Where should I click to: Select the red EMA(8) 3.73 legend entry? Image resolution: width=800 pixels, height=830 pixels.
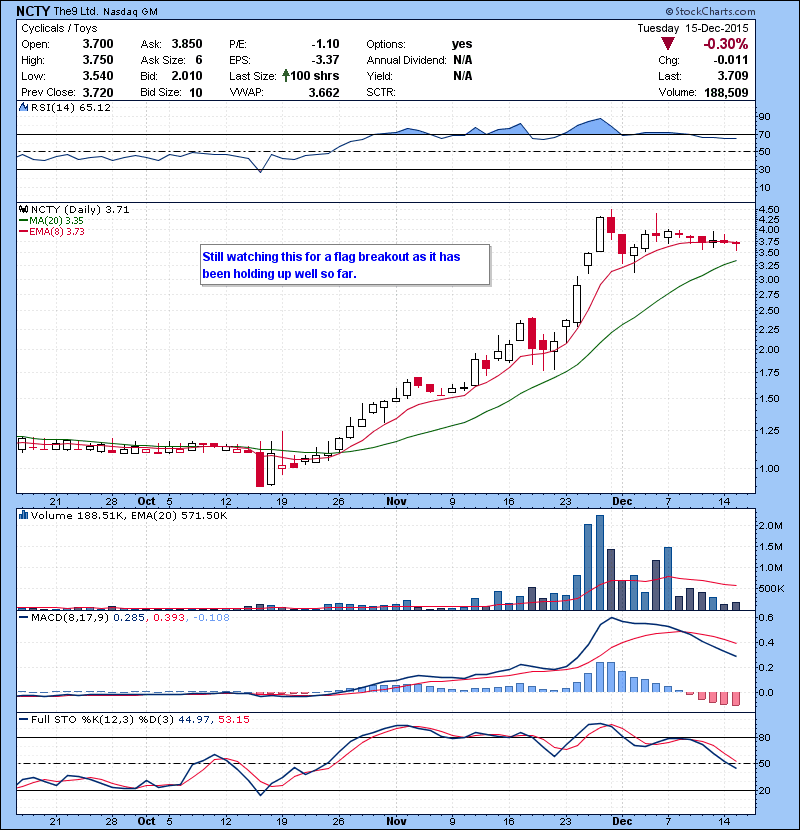pos(52,231)
